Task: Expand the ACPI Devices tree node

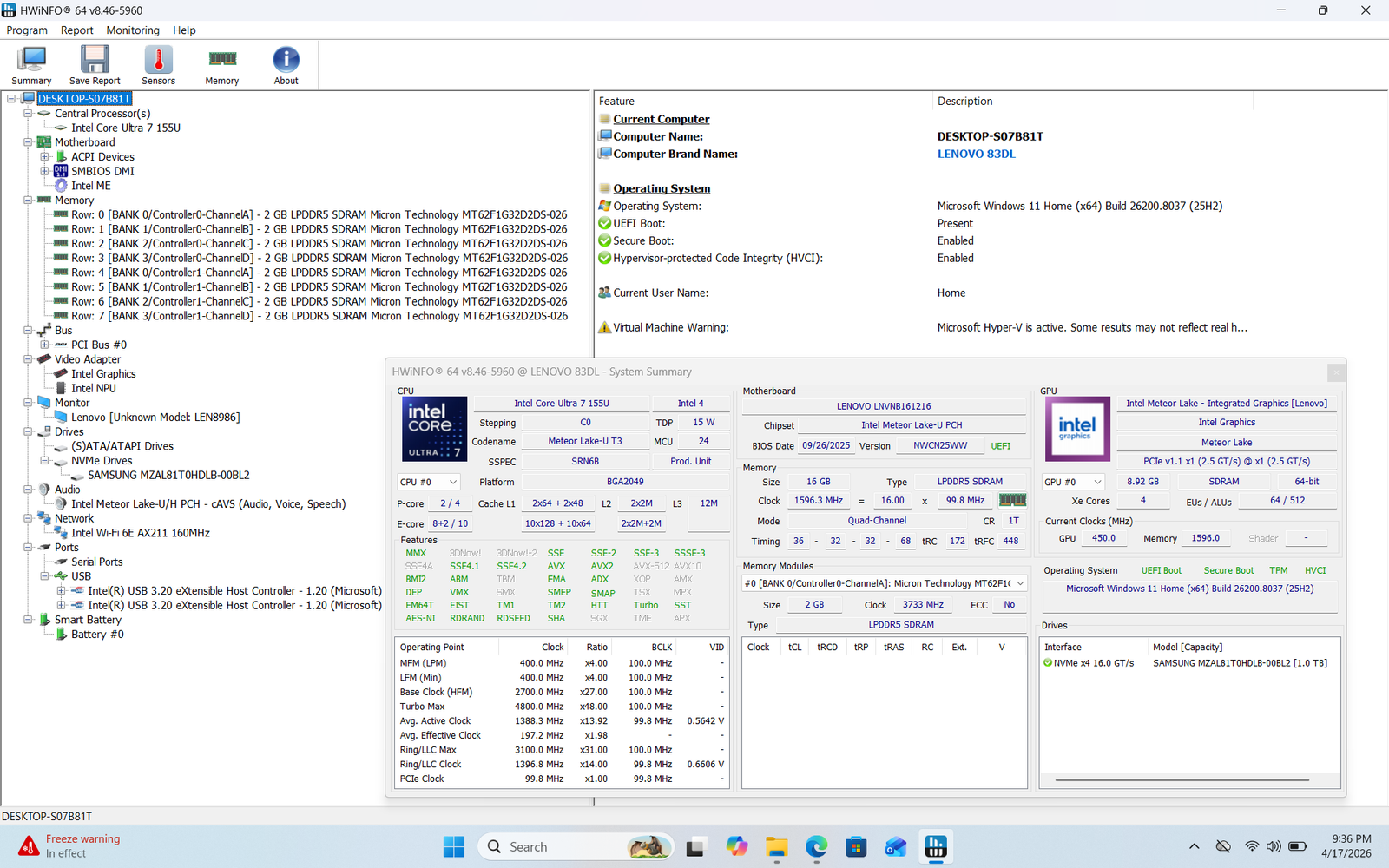Action: [x=44, y=157]
